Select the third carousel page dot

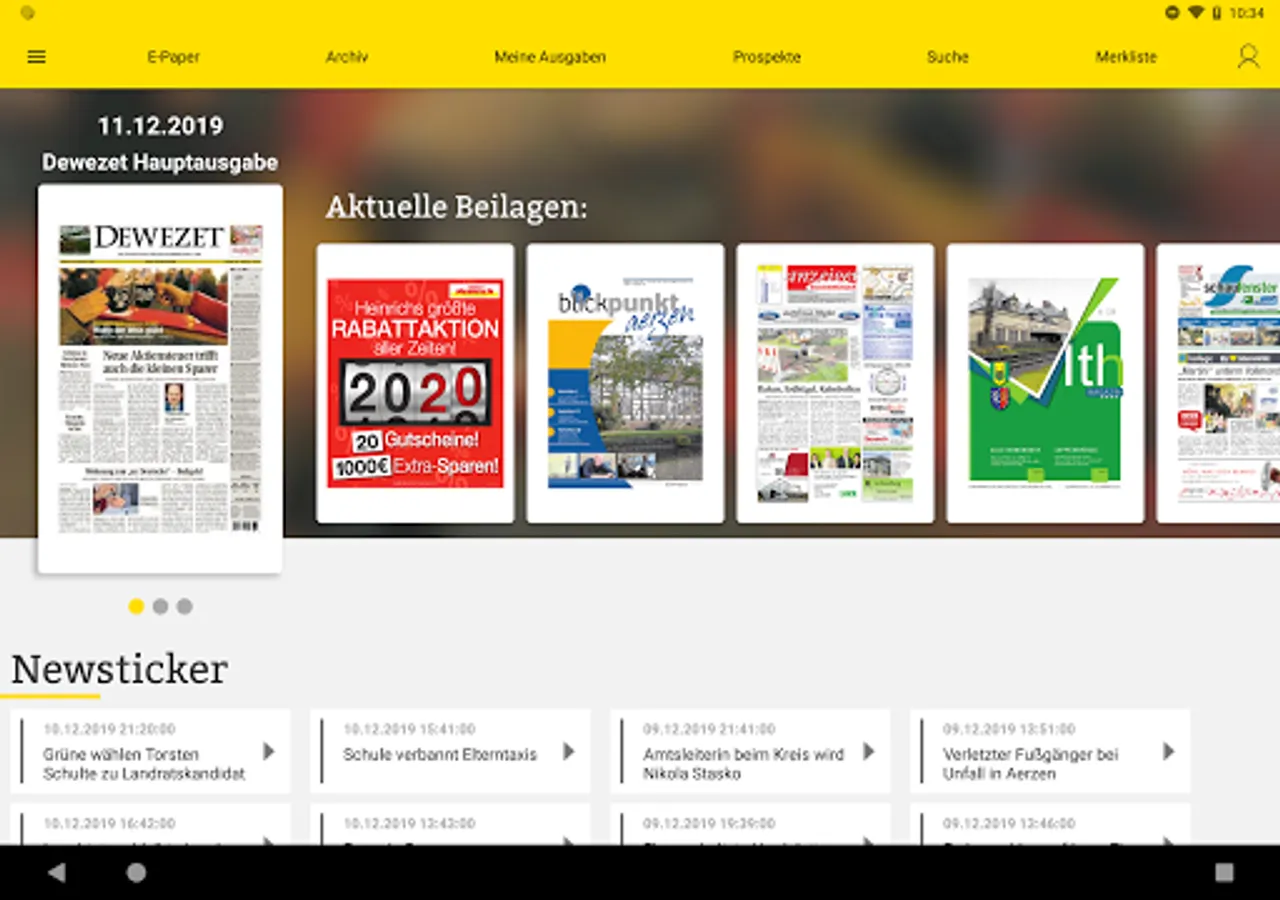click(184, 606)
